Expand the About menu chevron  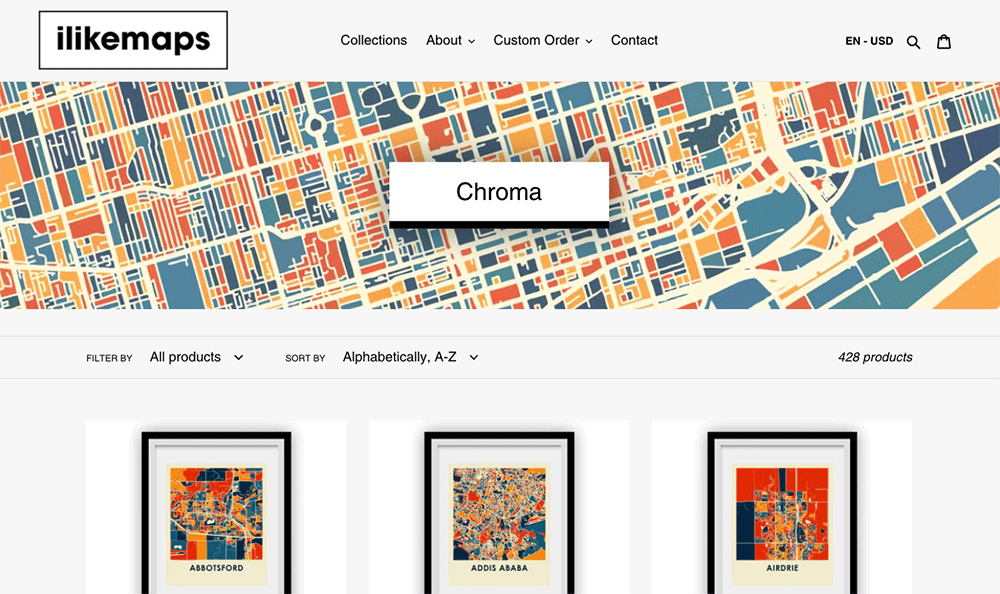[470, 41]
